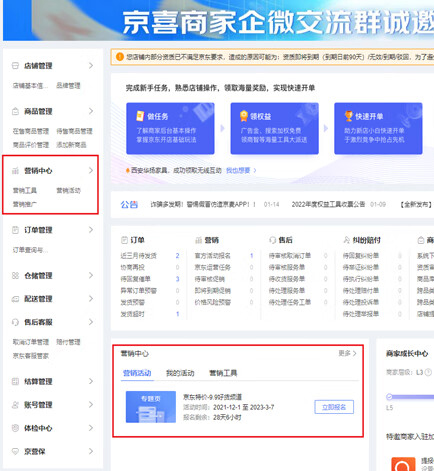
Task: Open 京东客服管家 sidebar link
Action: tap(31, 356)
